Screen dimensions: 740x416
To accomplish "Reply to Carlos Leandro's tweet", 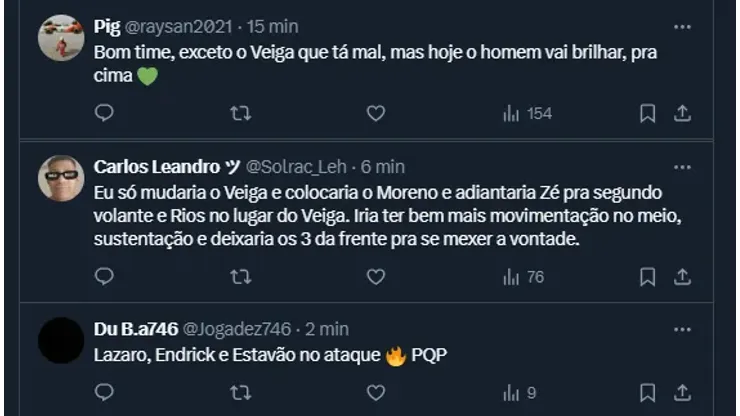I will tap(105, 277).
